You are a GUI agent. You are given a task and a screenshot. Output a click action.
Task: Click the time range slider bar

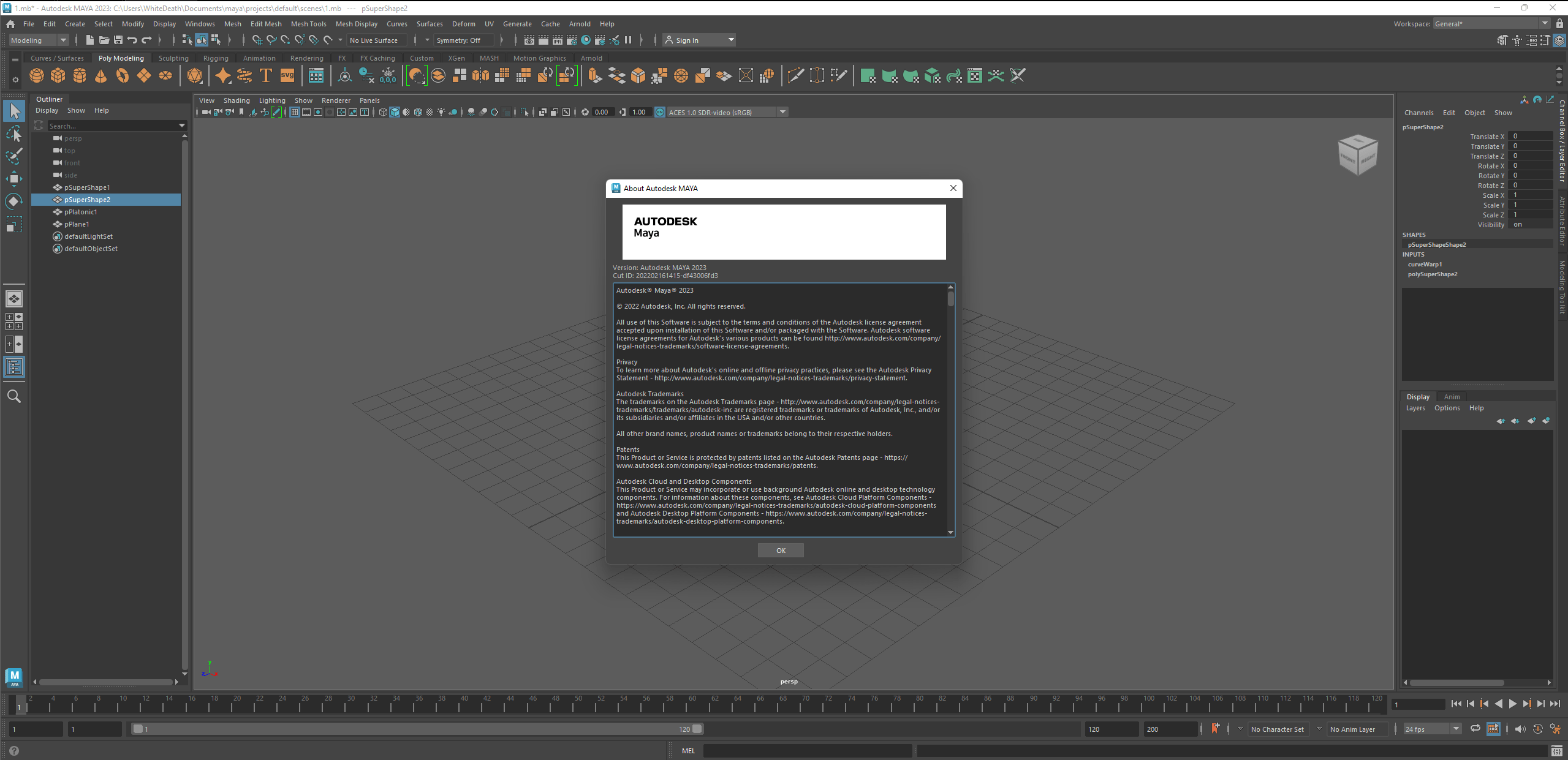(417, 729)
